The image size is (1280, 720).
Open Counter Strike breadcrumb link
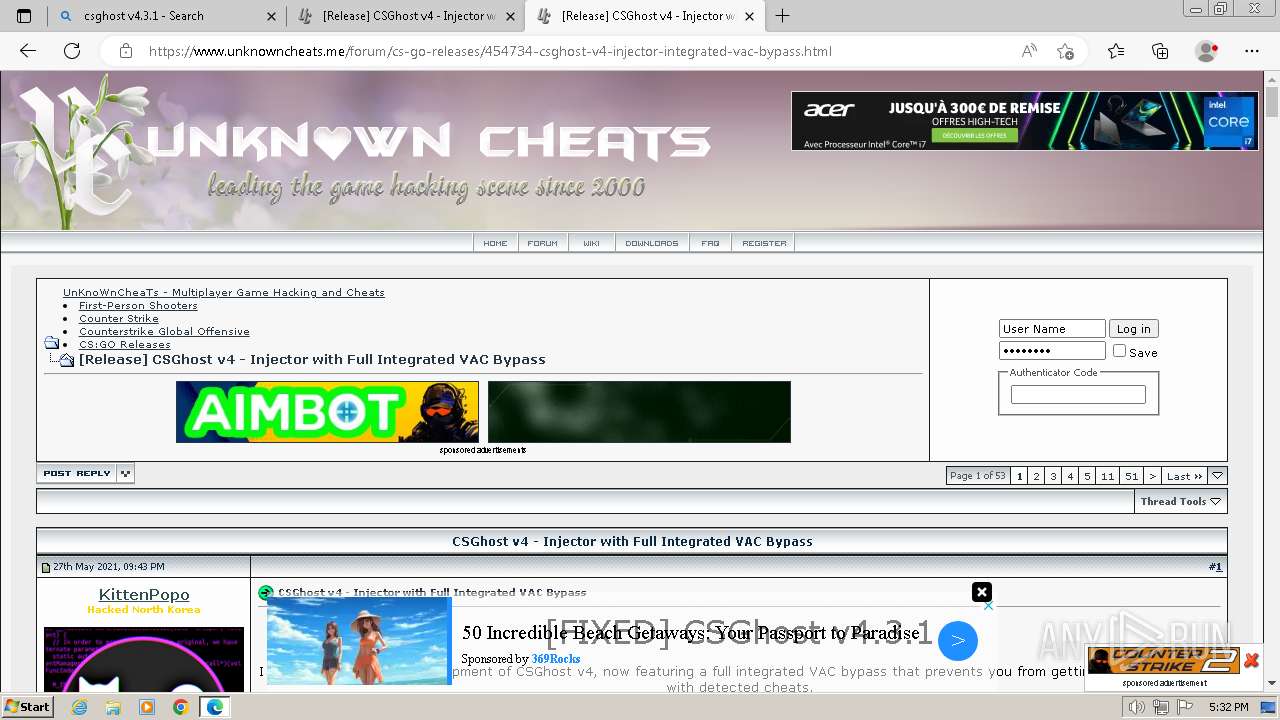pyautogui.click(x=119, y=319)
